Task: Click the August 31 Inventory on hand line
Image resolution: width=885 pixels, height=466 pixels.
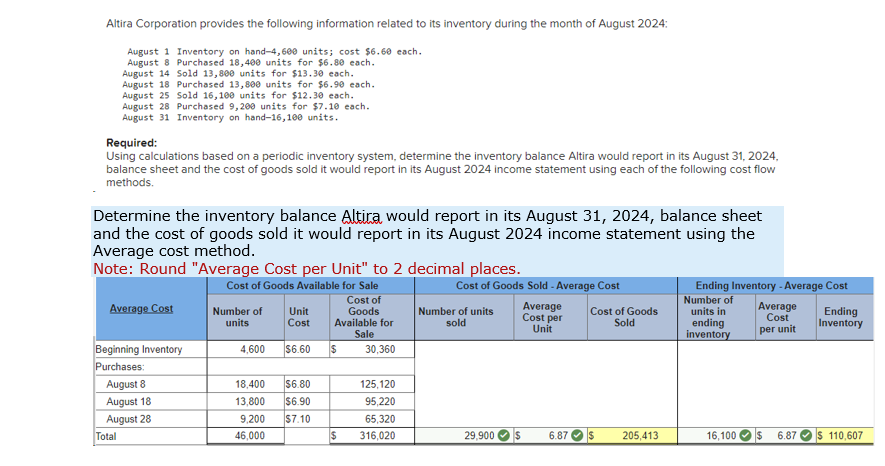Action: [230, 117]
